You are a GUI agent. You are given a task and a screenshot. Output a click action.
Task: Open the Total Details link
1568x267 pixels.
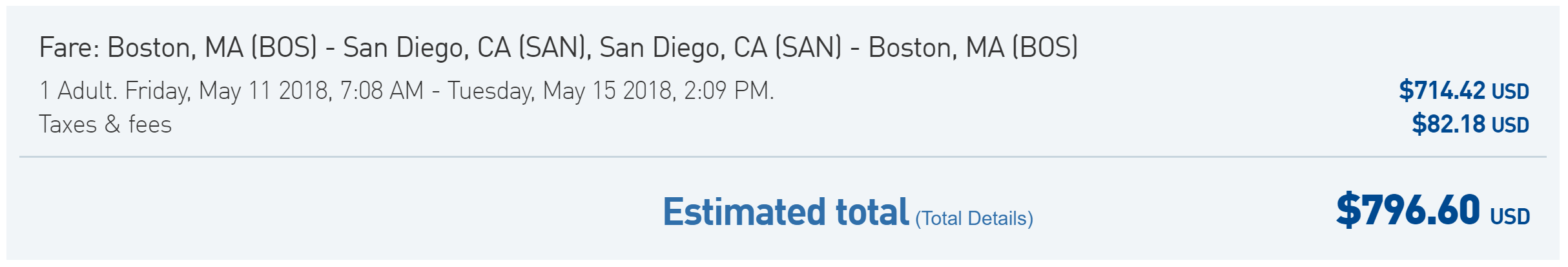[975, 219]
